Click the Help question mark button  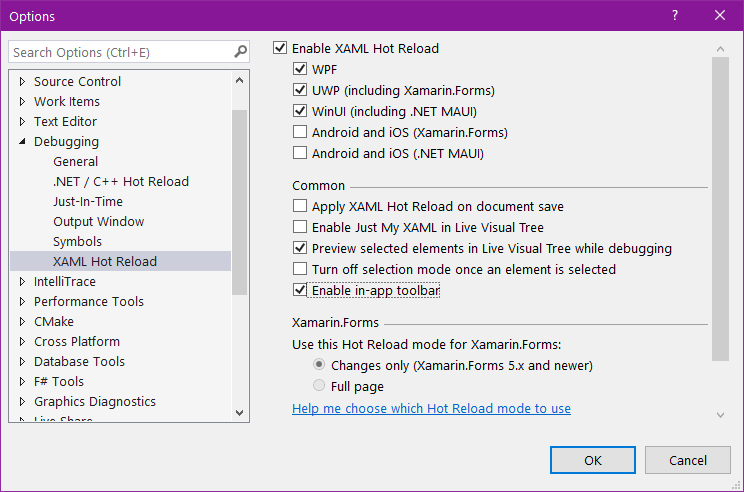click(675, 16)
